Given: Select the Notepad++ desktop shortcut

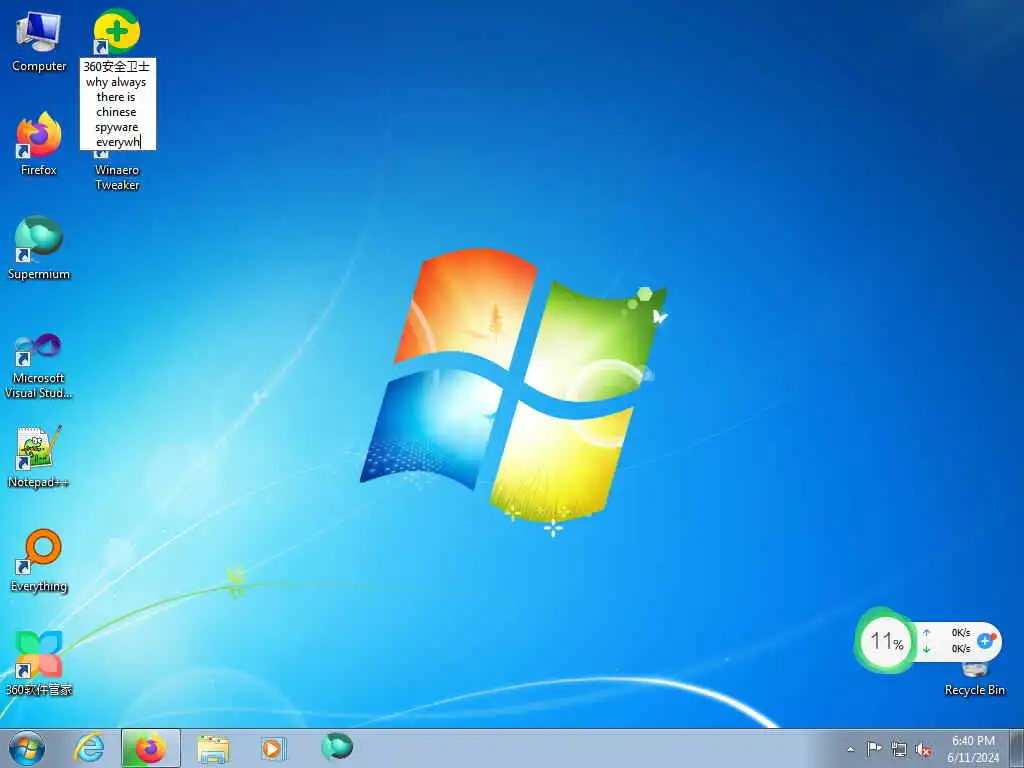Looking at the screenshot, I should 39,456.
